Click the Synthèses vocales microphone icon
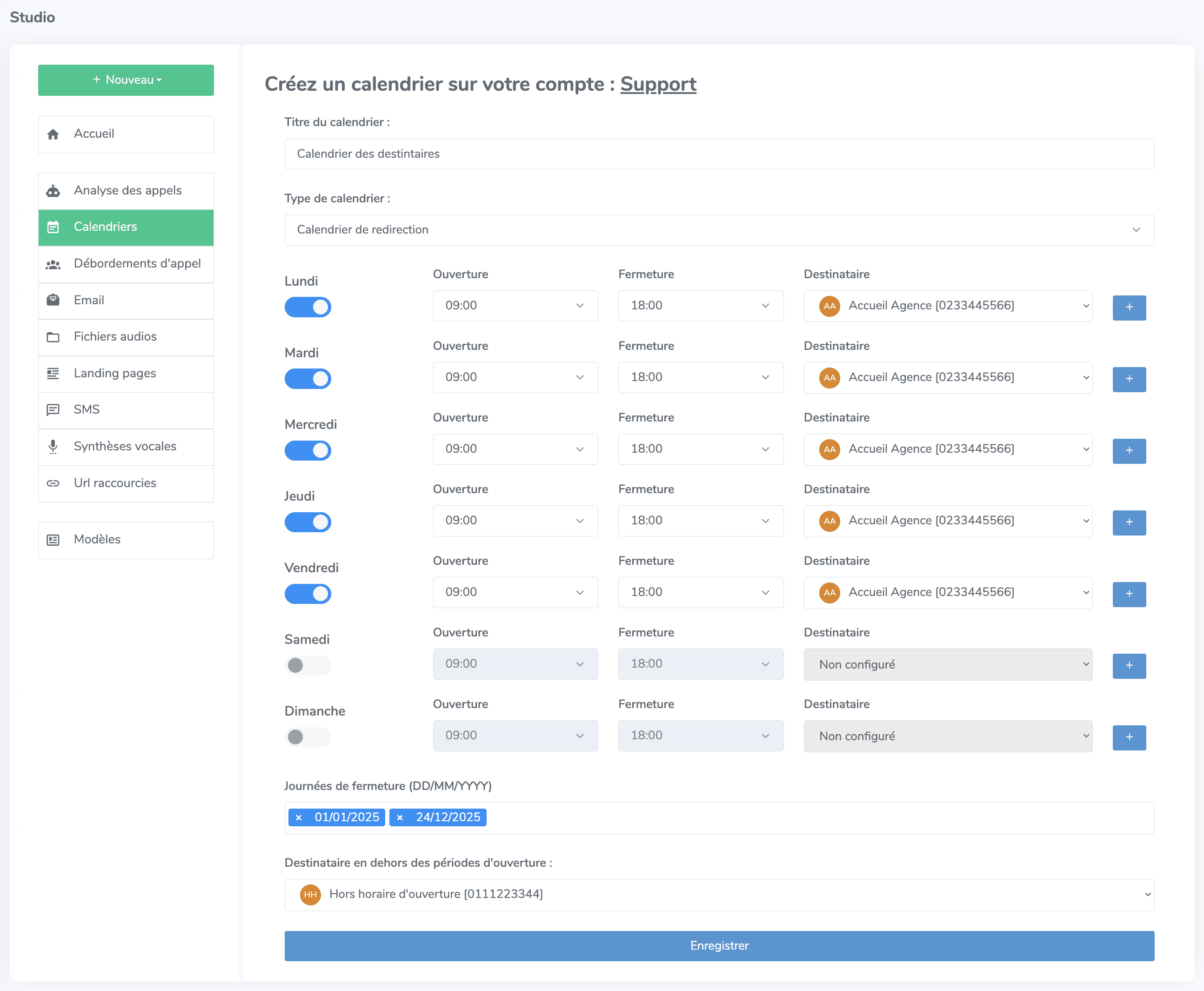Screen dimensions: 1204x991 coord(53,446)
